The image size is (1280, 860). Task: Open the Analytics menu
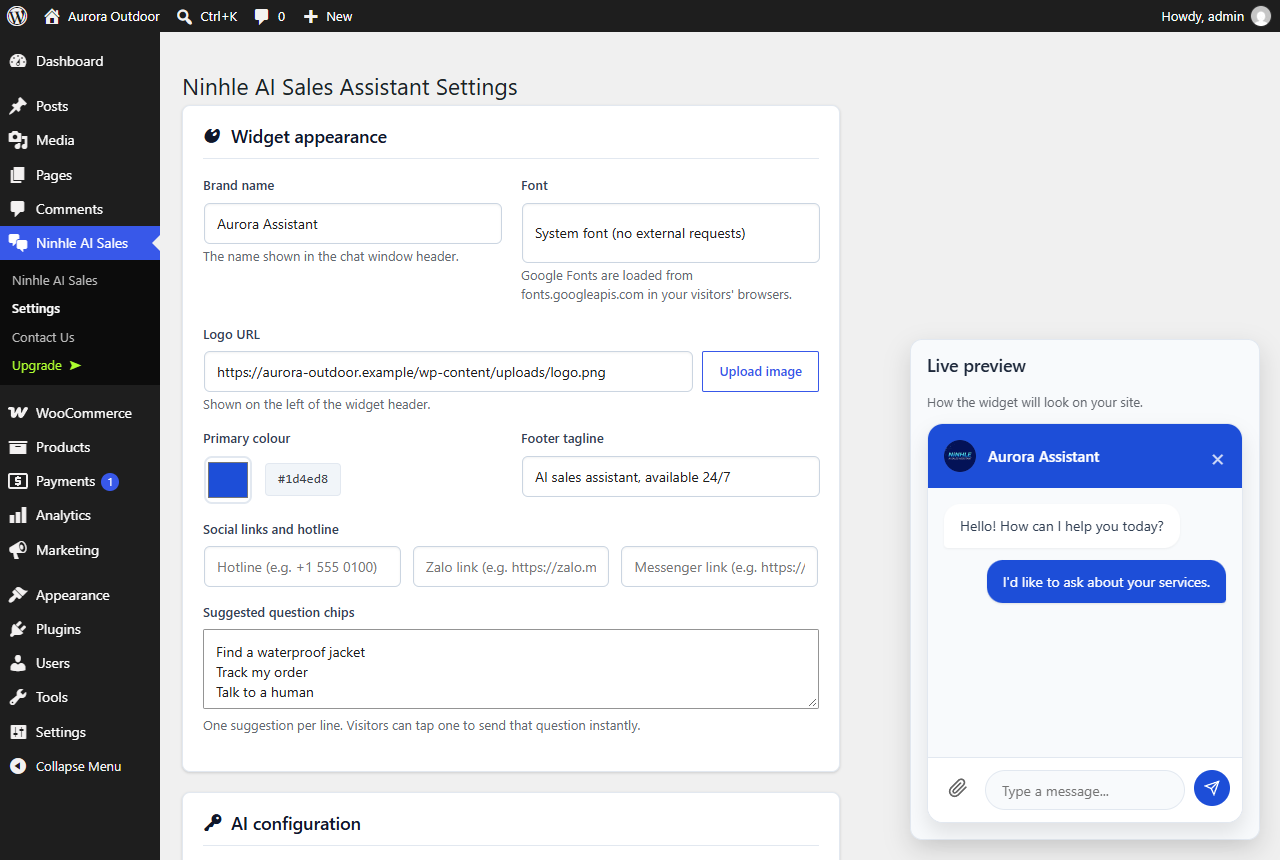tap(80, 515)
